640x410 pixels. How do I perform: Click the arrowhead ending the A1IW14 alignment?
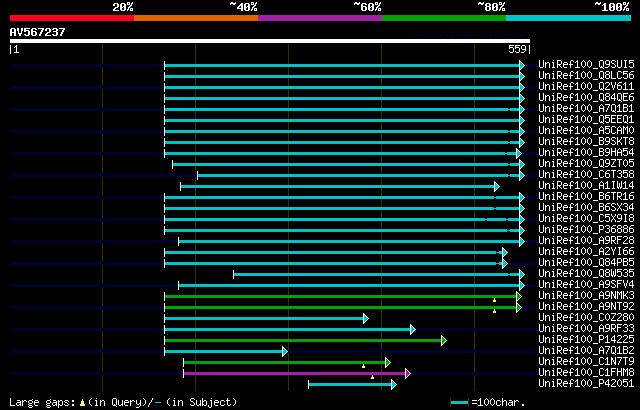pyautogui.click(x=497, y=186)
